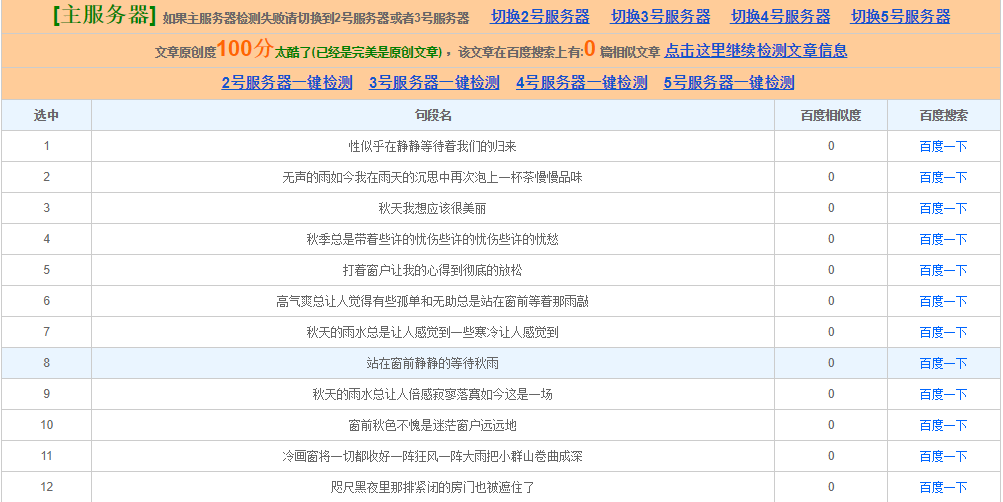The width and height of the screenshot is (1003, 502).
Task: Switch to server 3 via 切换3号服务器
Action: point(660,17)
